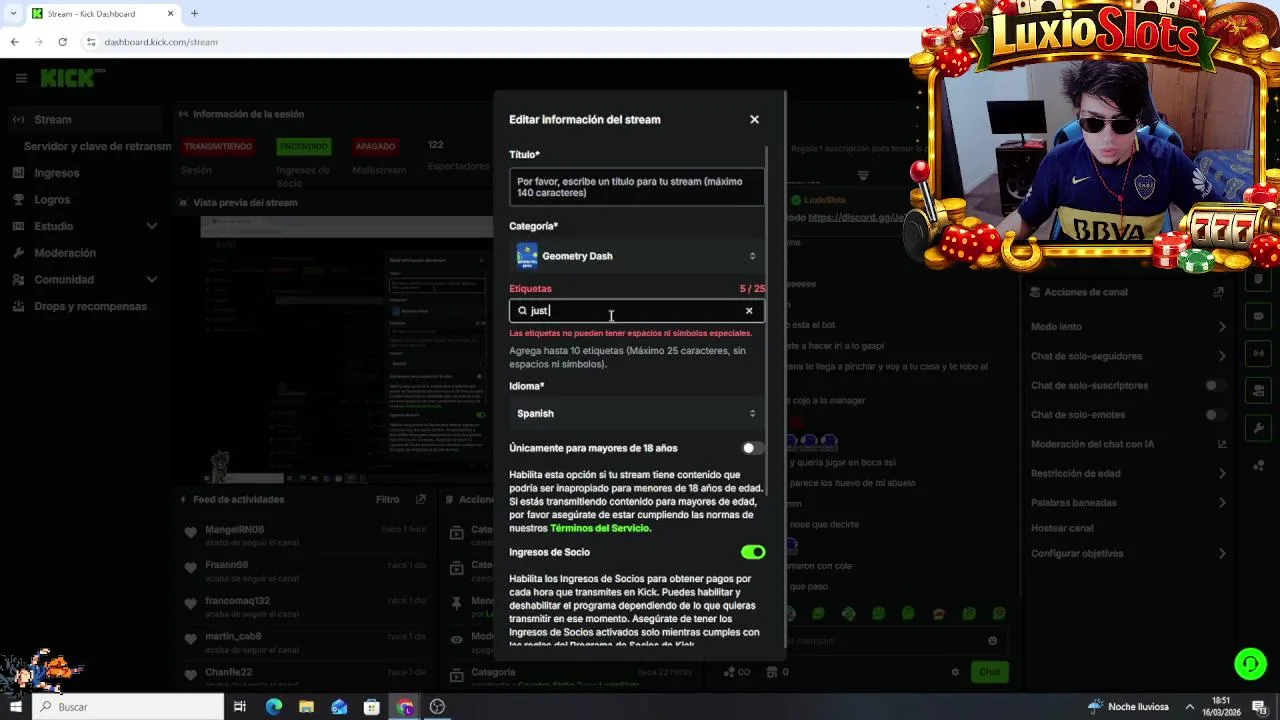The height and width of the screenshot is (720, 1280).
Task: Open the emoji picker in chat message box
Action: 992,641
